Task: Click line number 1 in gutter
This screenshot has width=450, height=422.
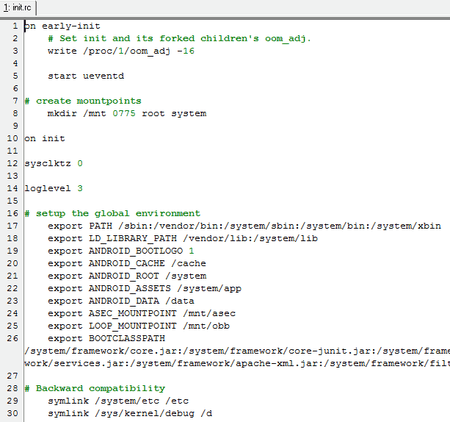Action: 15,26
